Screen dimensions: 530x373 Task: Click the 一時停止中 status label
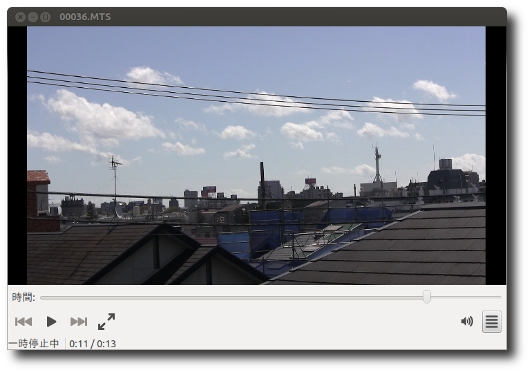[33, 344]
